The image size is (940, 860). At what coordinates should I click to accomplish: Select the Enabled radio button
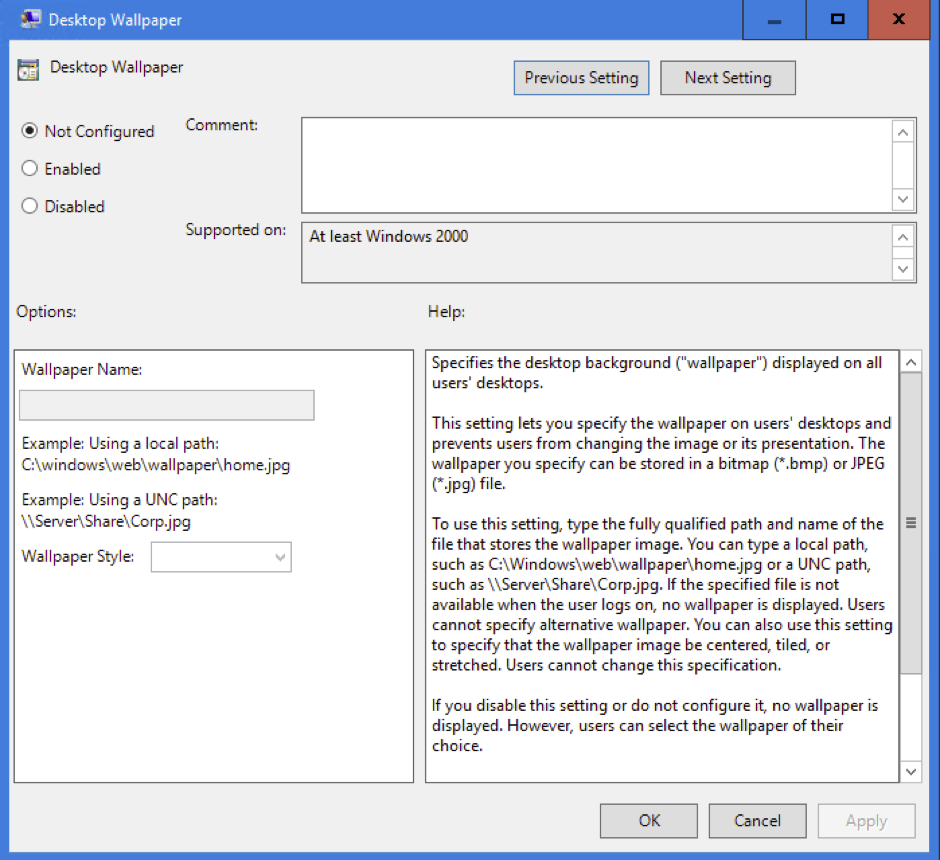[30, 169]
